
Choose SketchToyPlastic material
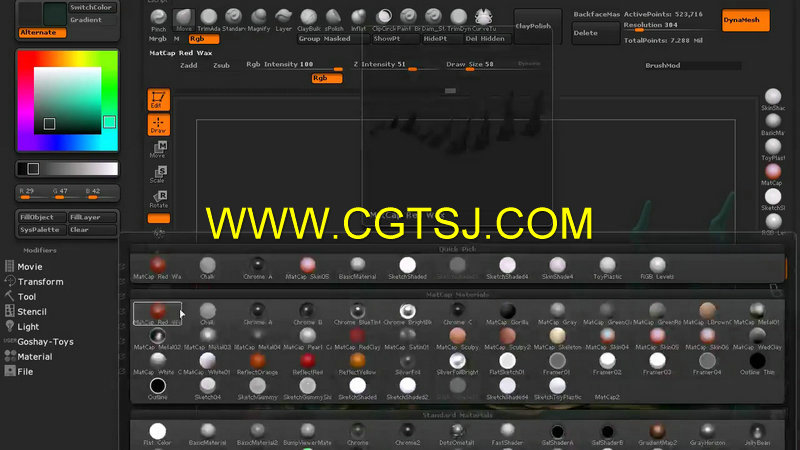tap(557, 388)
